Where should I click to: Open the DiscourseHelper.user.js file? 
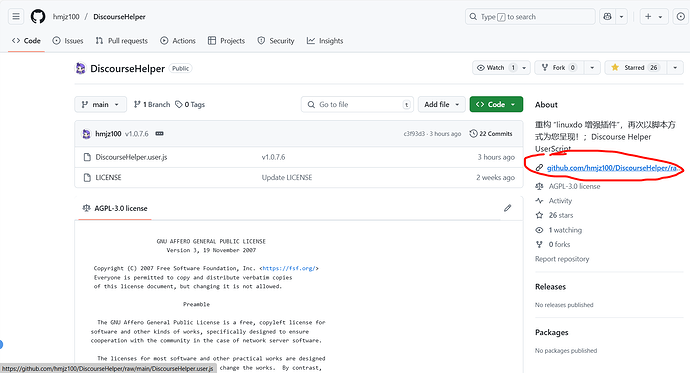click(x=131, y=157)
